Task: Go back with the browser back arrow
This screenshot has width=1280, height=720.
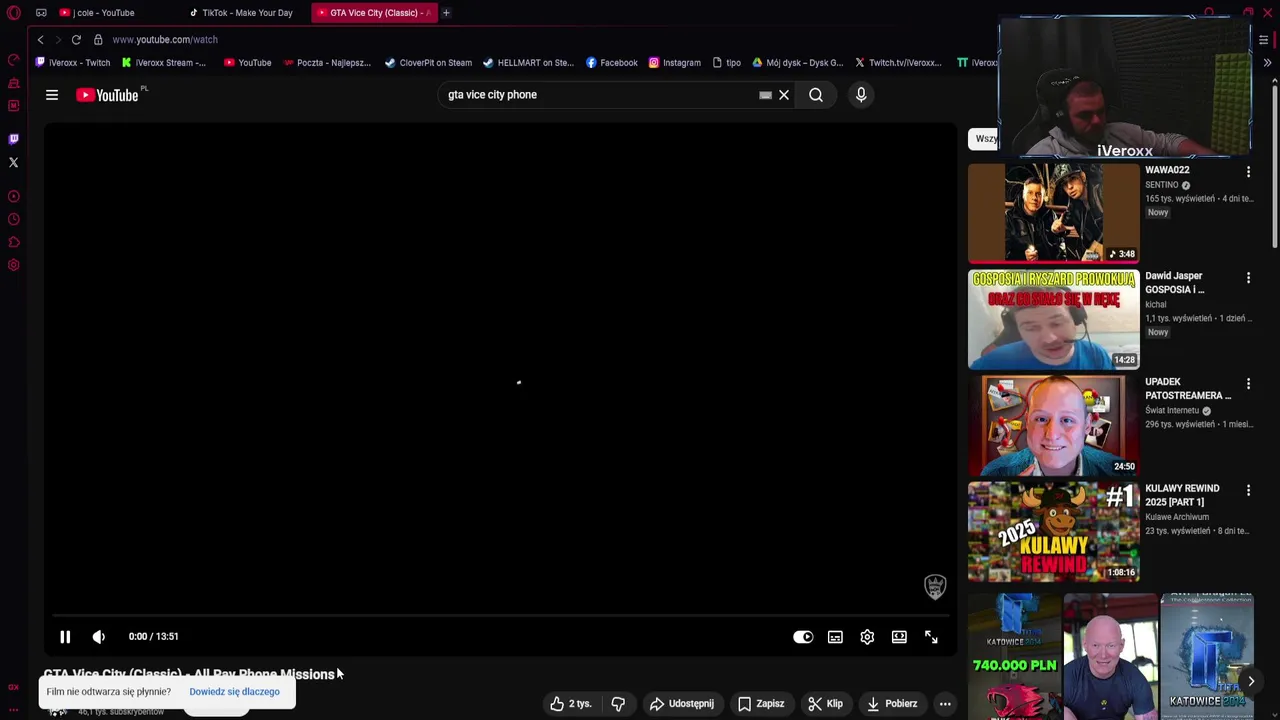Action: 40,40
